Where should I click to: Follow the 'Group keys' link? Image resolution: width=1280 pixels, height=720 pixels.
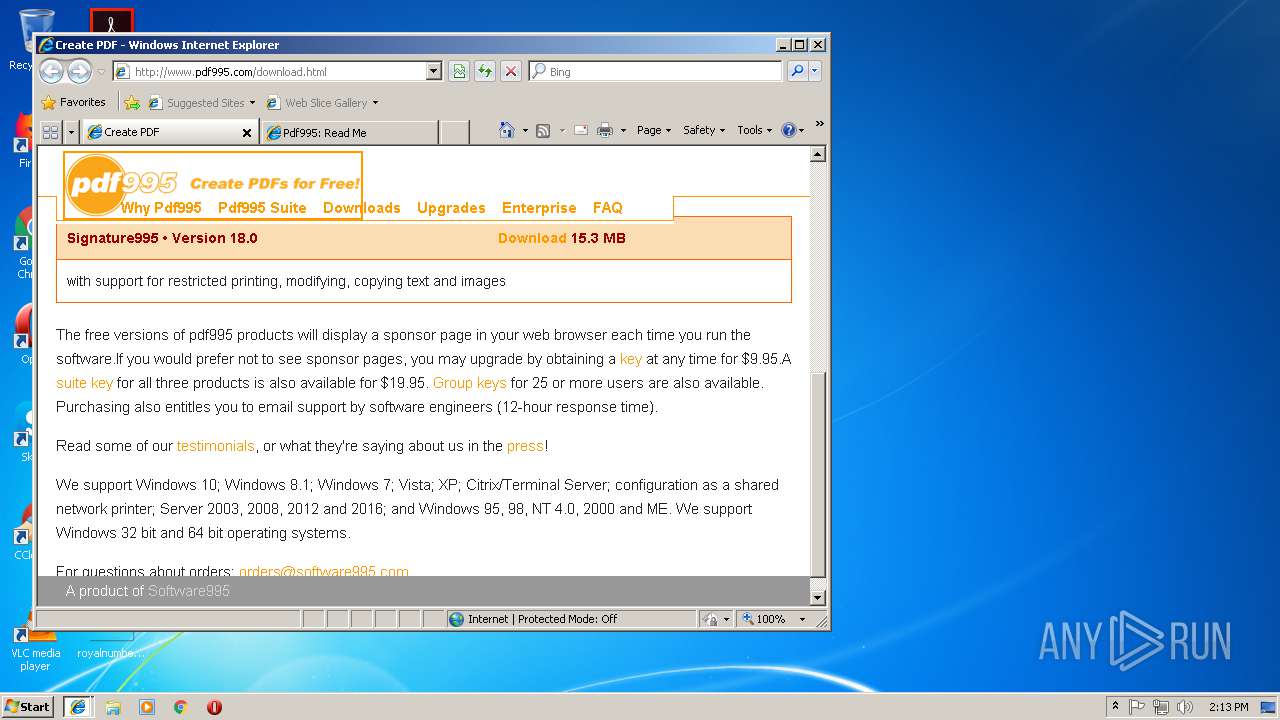click(469, 383)
